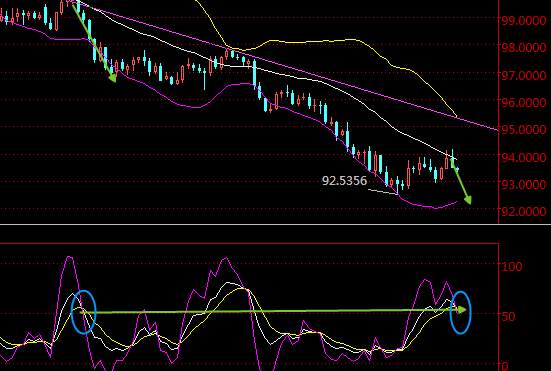551x371 pixels.
Task: Click the 95.0000 price axis label
Action: coord(524,130)
